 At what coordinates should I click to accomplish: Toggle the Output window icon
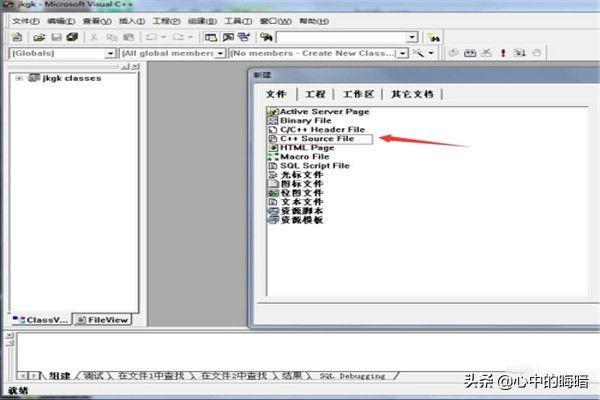click(228, 37)
